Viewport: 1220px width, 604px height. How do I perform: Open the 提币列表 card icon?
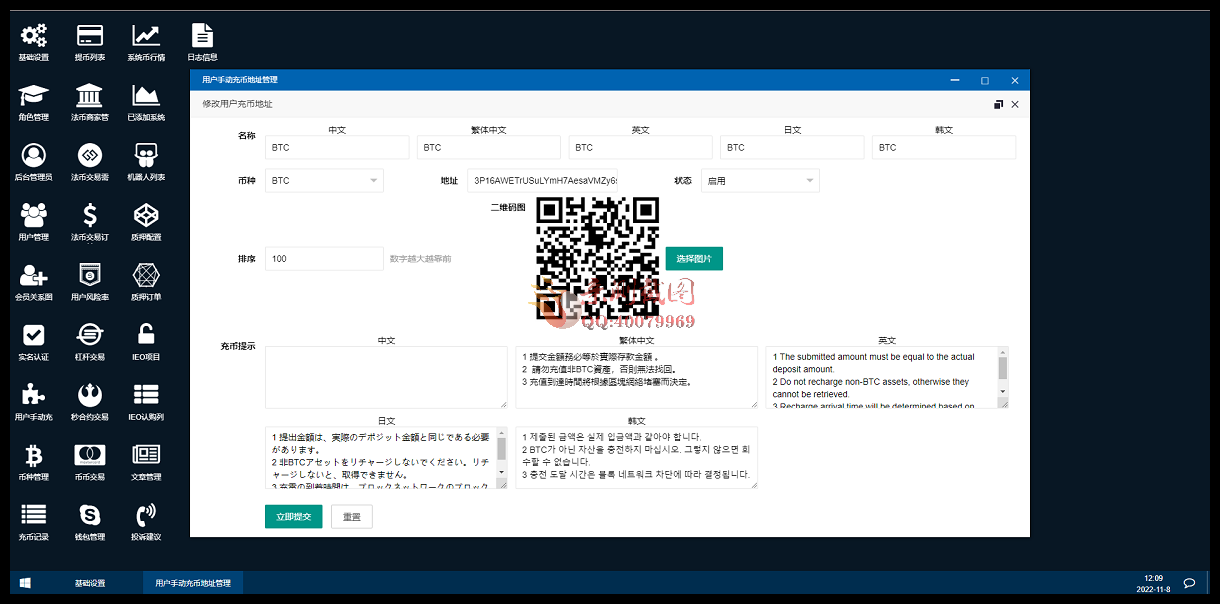point(90,36)
